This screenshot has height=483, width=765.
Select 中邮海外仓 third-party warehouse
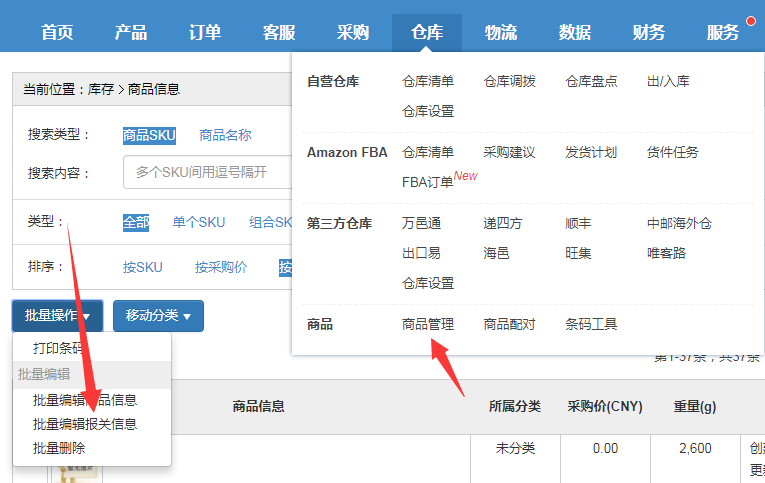(679, 223)
